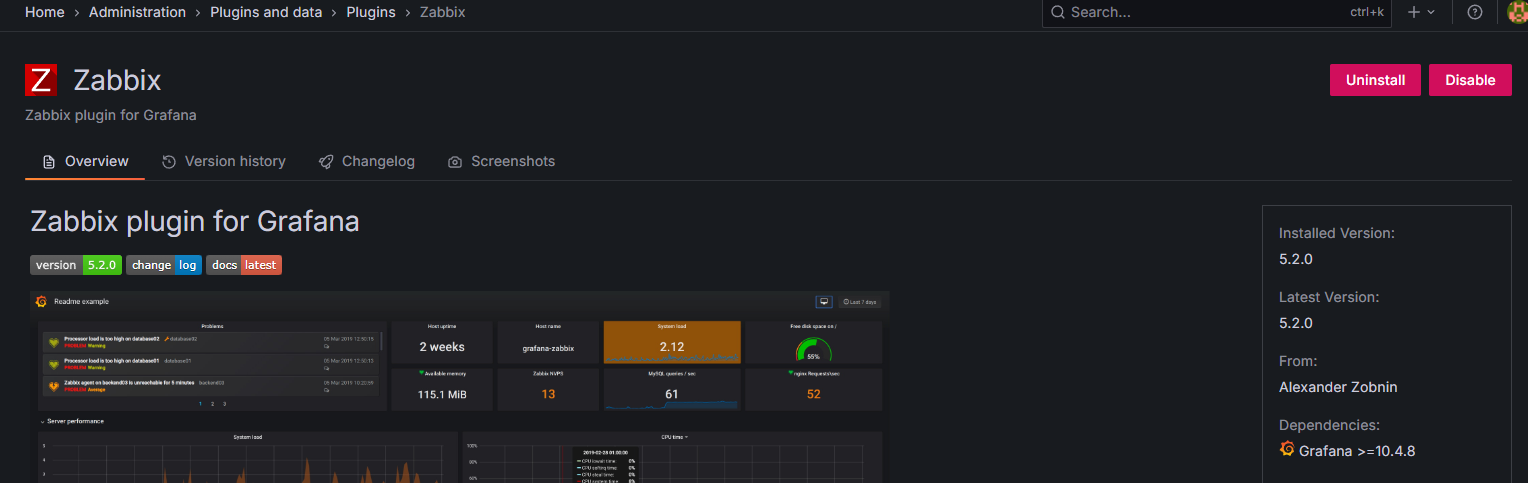Click Host name grafana-zabbix panel

tap(548, 342)
